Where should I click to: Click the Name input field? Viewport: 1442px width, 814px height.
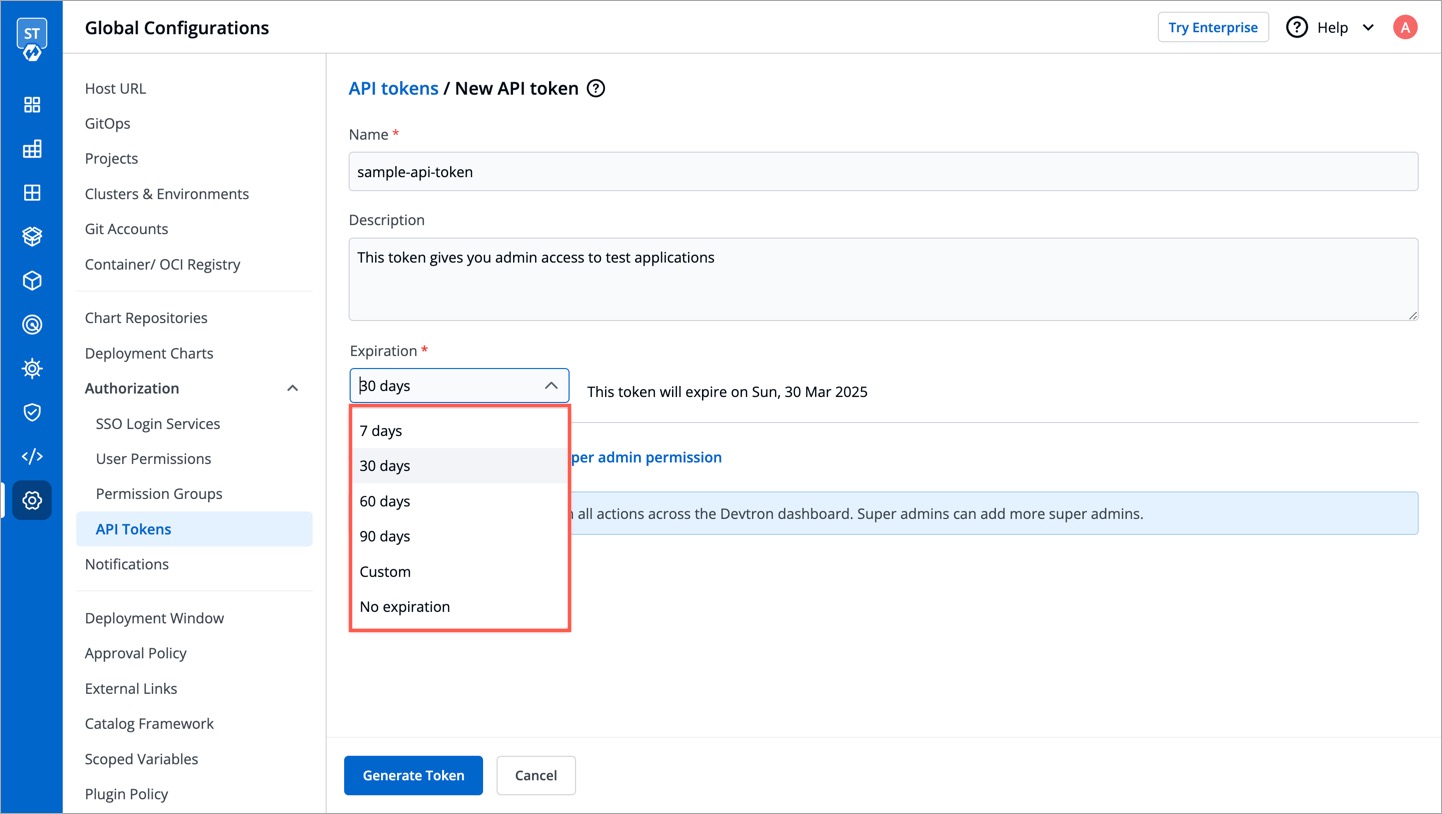pyautogui.click(x=882, y=172)
